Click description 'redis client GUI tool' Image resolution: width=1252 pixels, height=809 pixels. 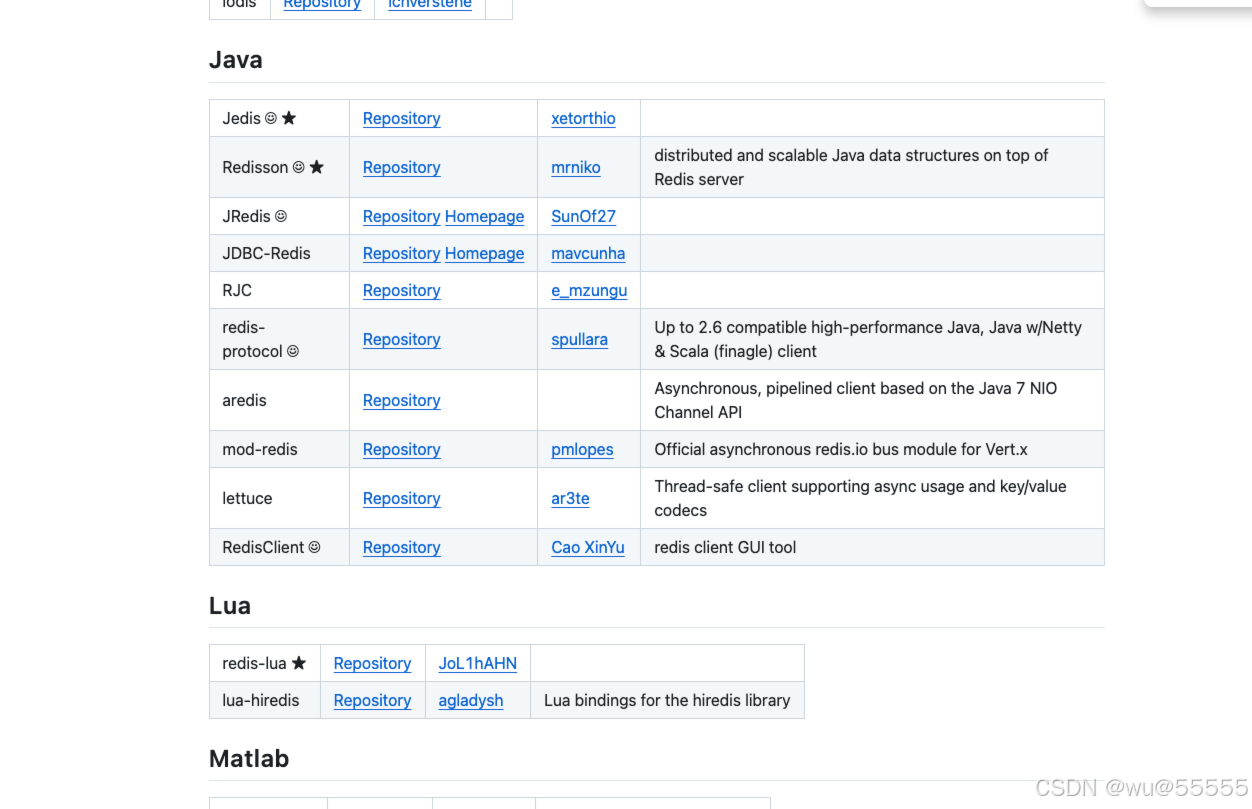click(x=725, y=547)
